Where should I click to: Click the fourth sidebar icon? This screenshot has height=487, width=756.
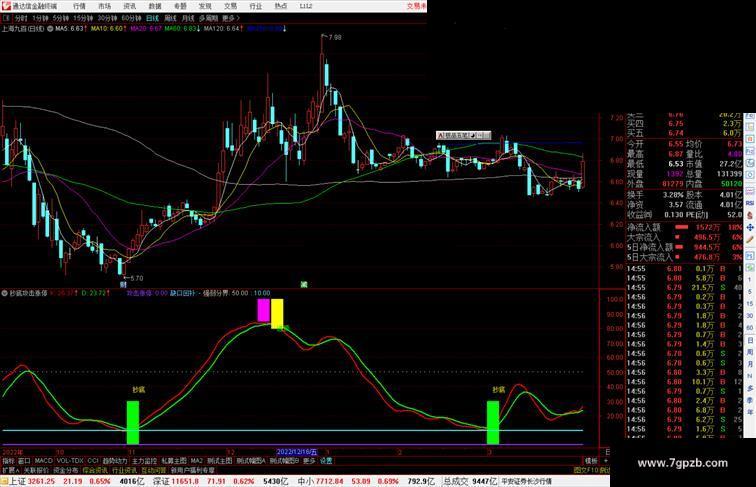[750, 151]
